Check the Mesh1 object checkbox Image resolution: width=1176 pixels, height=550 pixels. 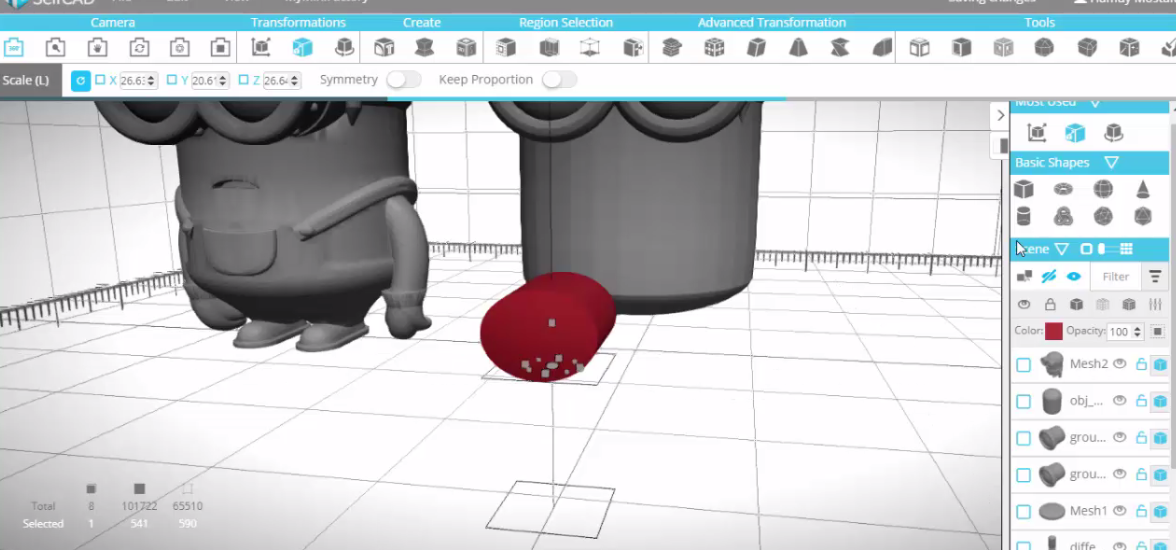click(1023, 512)
